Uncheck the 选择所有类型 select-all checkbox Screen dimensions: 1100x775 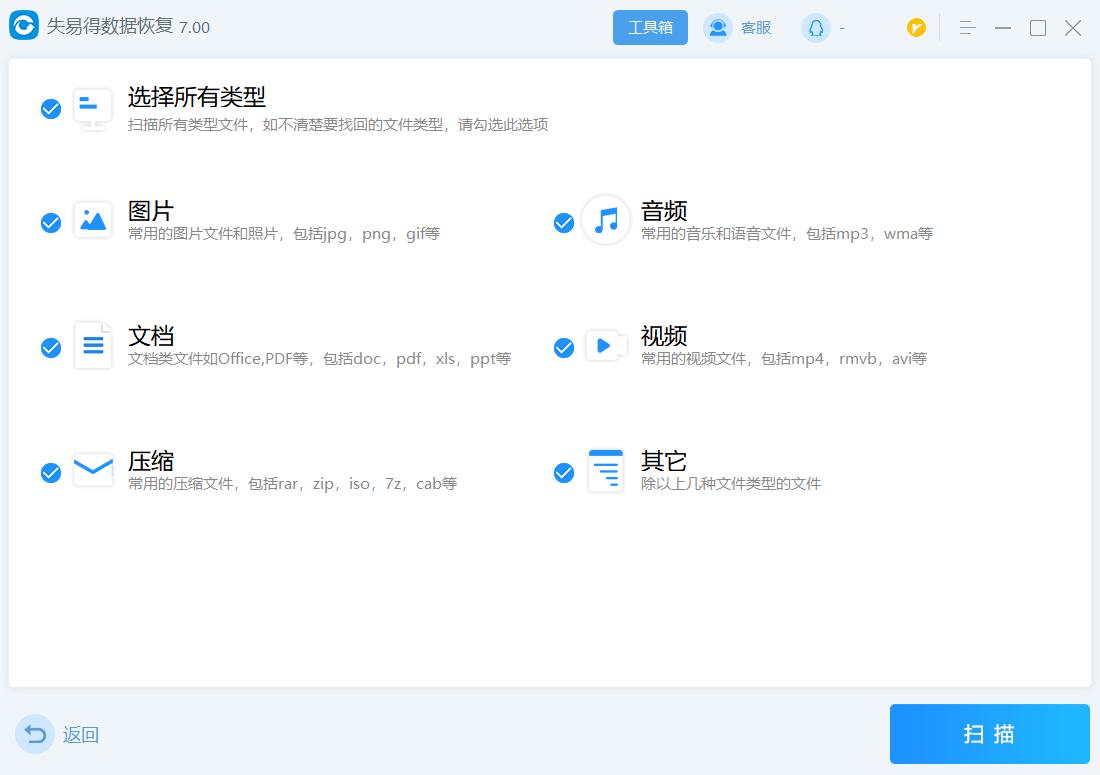51,109
